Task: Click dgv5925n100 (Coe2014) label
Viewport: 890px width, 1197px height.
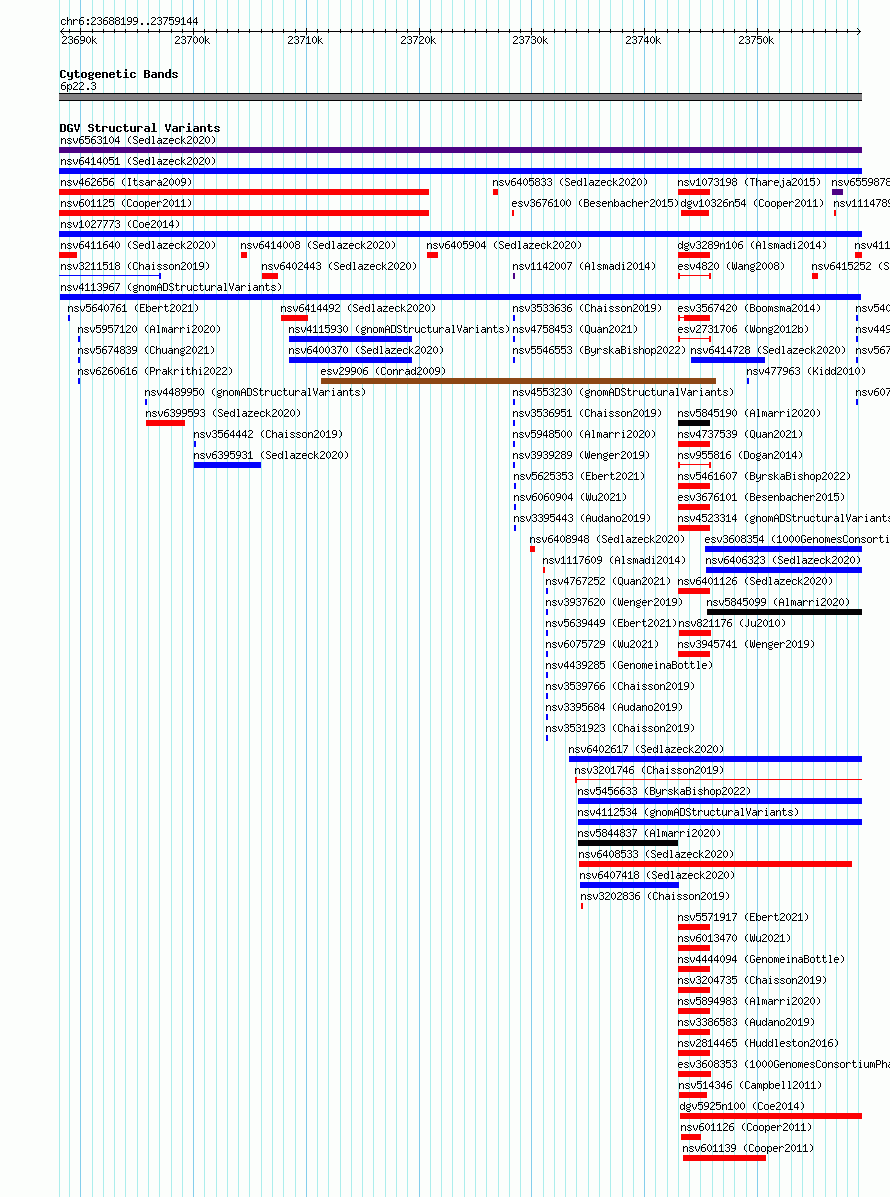Action: click(x=743, y=1106)
